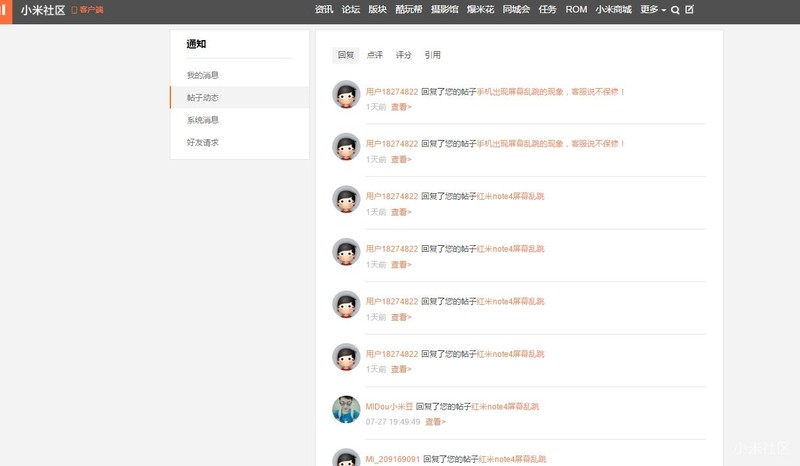The width and height of the screenshot is (800, 466).
Task: Visit the 摄影馆 section
Action: 444,9
